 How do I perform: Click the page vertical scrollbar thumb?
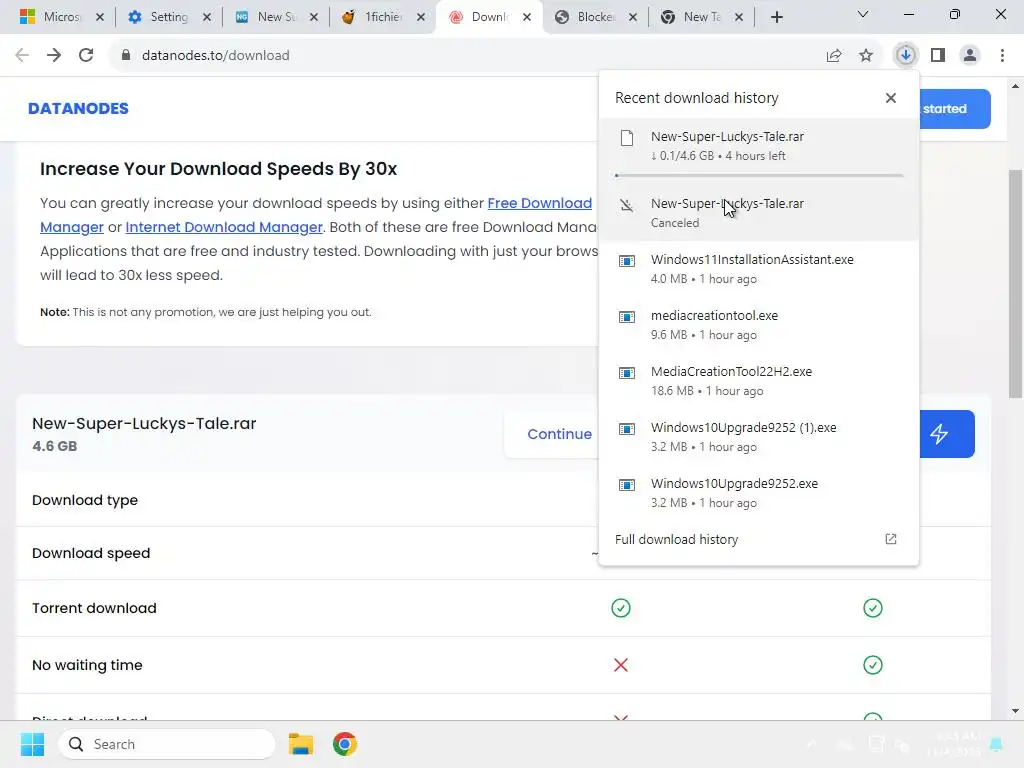(x=1016, y=283)
